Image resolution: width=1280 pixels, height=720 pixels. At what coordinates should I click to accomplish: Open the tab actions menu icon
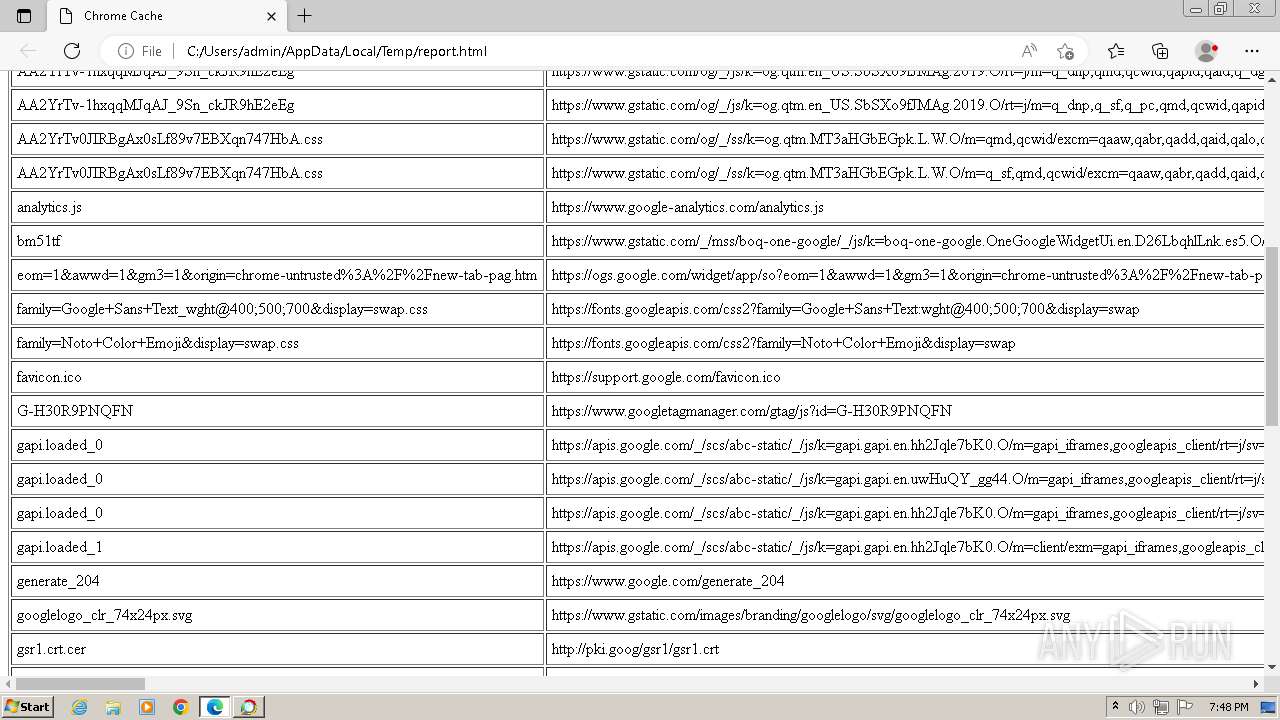tap(24, 16)
